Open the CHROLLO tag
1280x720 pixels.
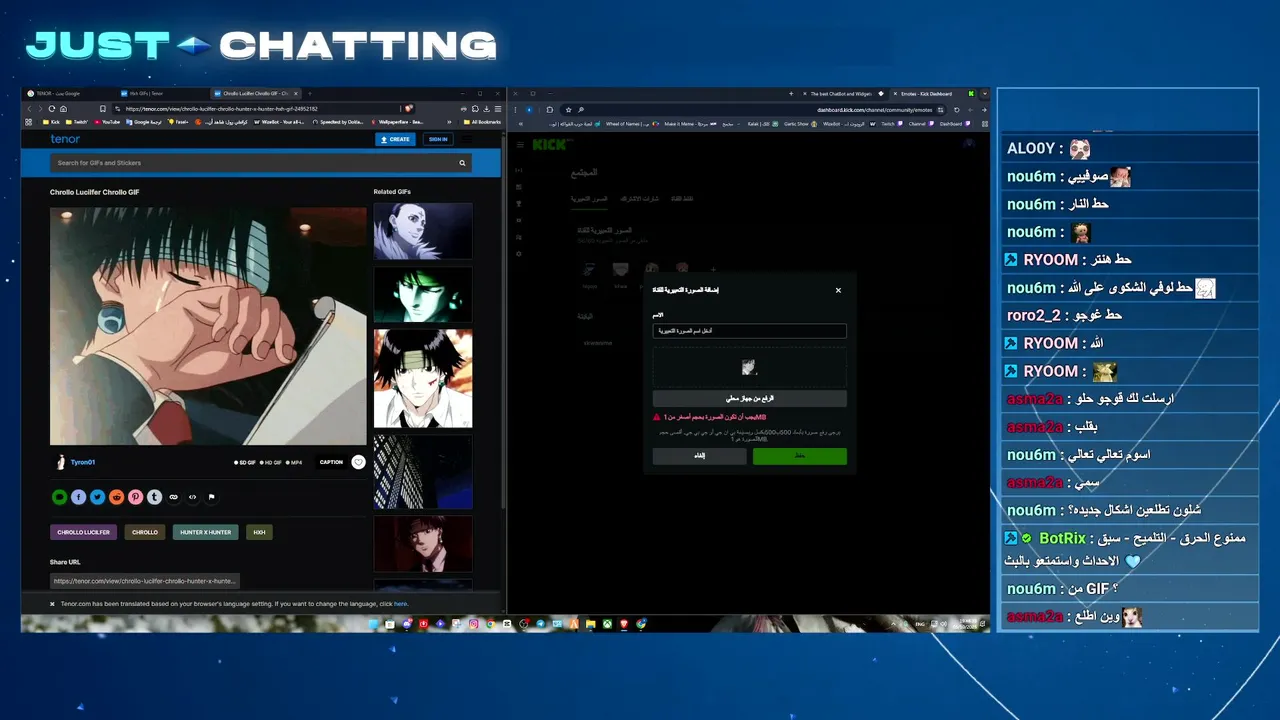[145, 532]
